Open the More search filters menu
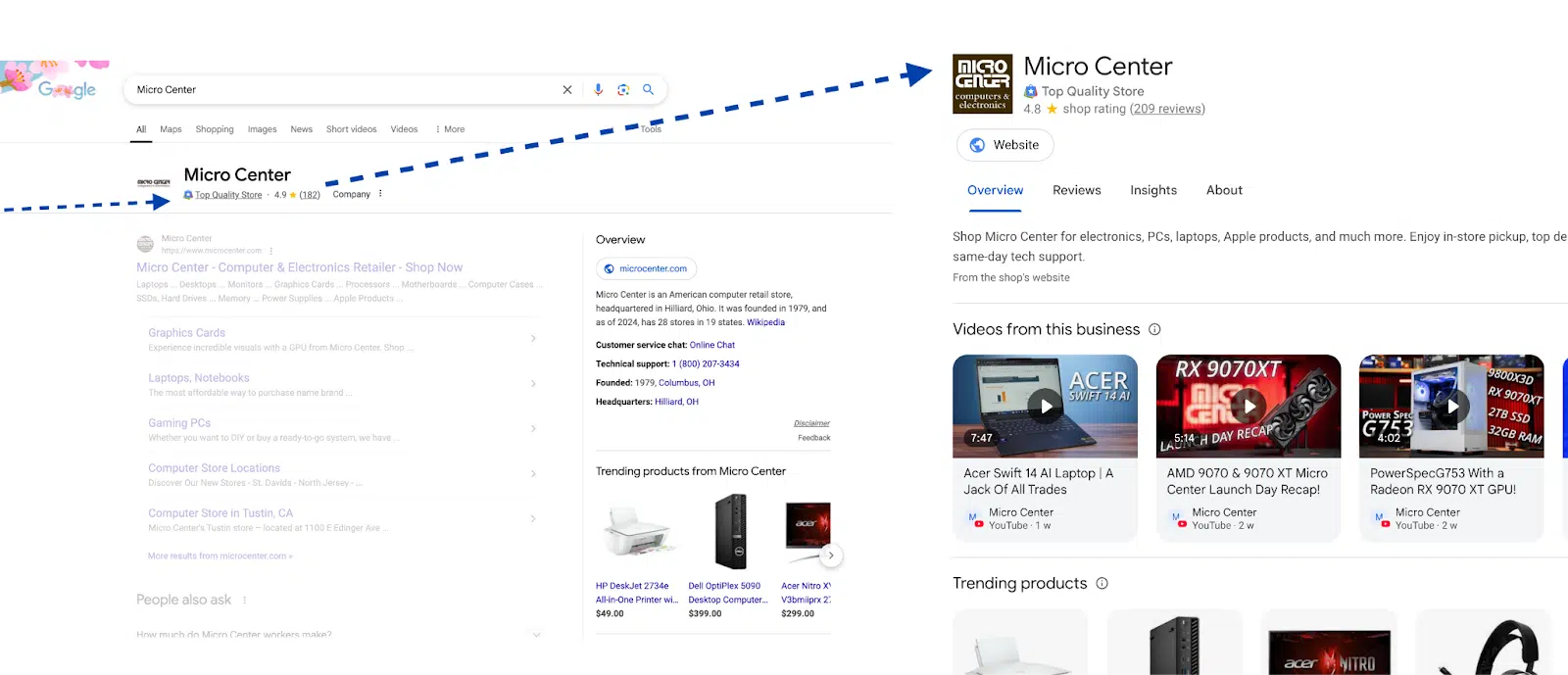 coord(450,129)
